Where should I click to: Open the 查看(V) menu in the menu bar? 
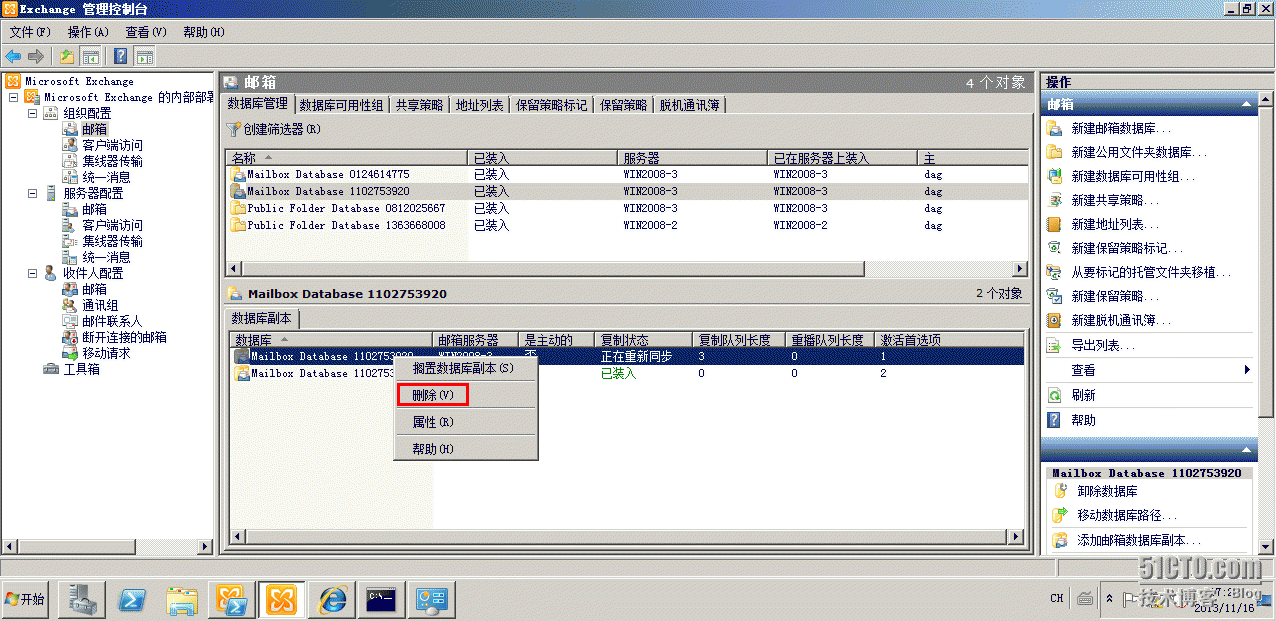click(x=146, y=32)
